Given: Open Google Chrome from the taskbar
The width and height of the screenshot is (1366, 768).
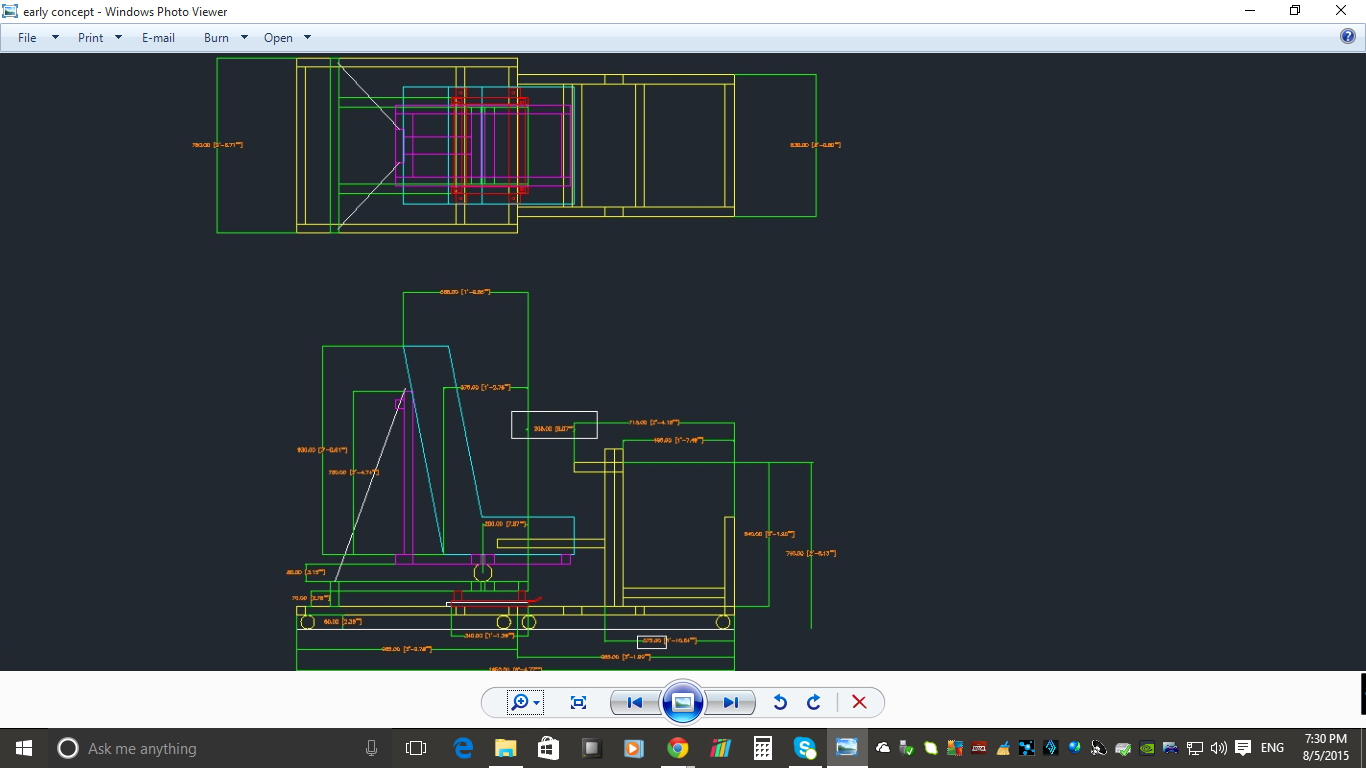Looking at the screenshot, I should pyautogui.click(x=678, y=748).
